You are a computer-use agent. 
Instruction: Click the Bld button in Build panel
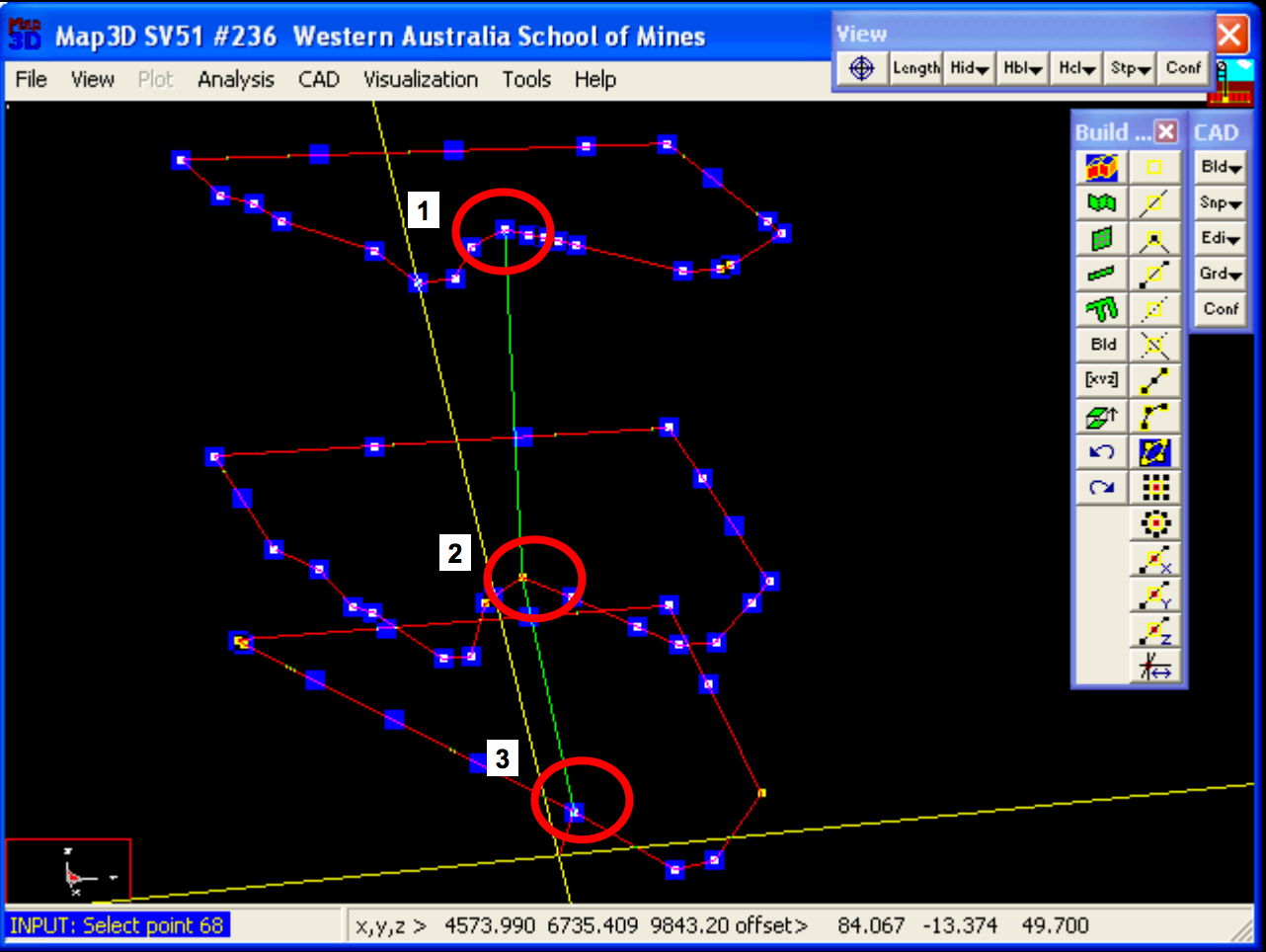(x=1102, y=345)
